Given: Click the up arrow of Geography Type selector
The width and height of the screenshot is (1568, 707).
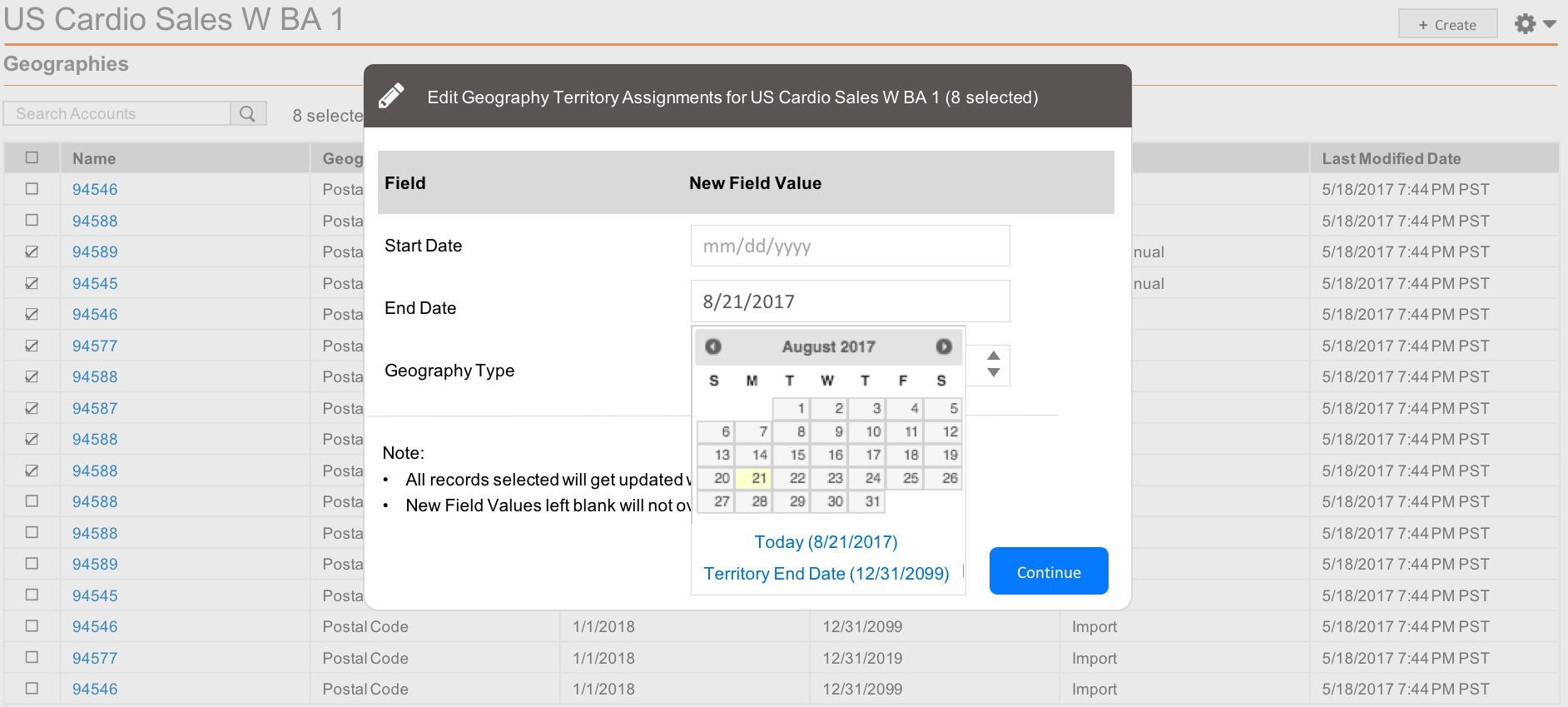Looking at the screenshot, I should [x=993, y=356].
